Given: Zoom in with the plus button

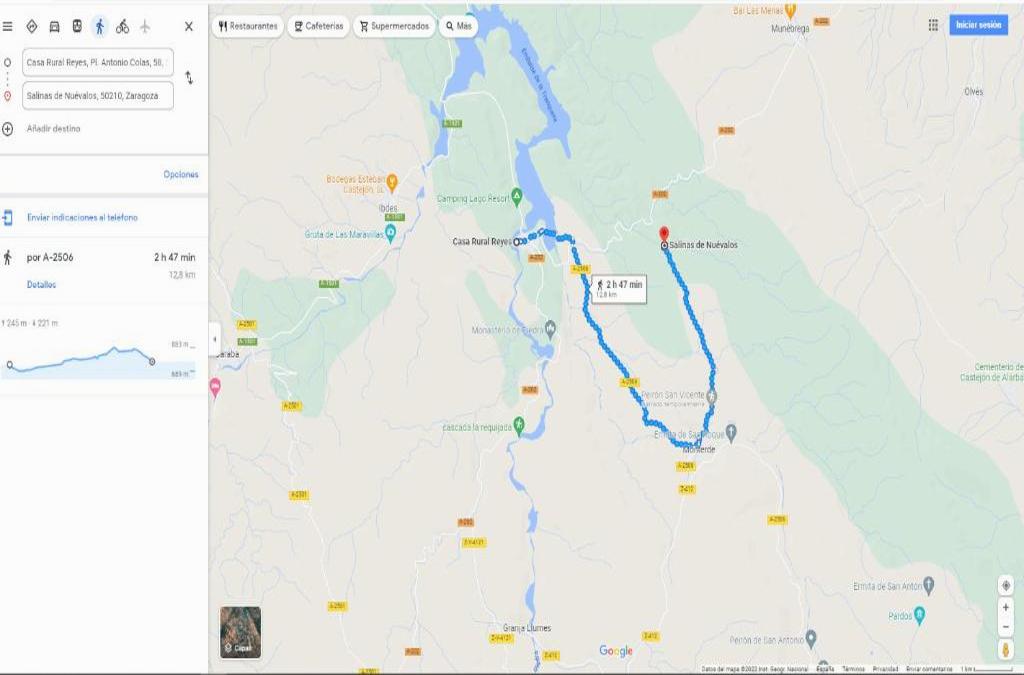Looking at the screenshot, I should [1006, 607].
